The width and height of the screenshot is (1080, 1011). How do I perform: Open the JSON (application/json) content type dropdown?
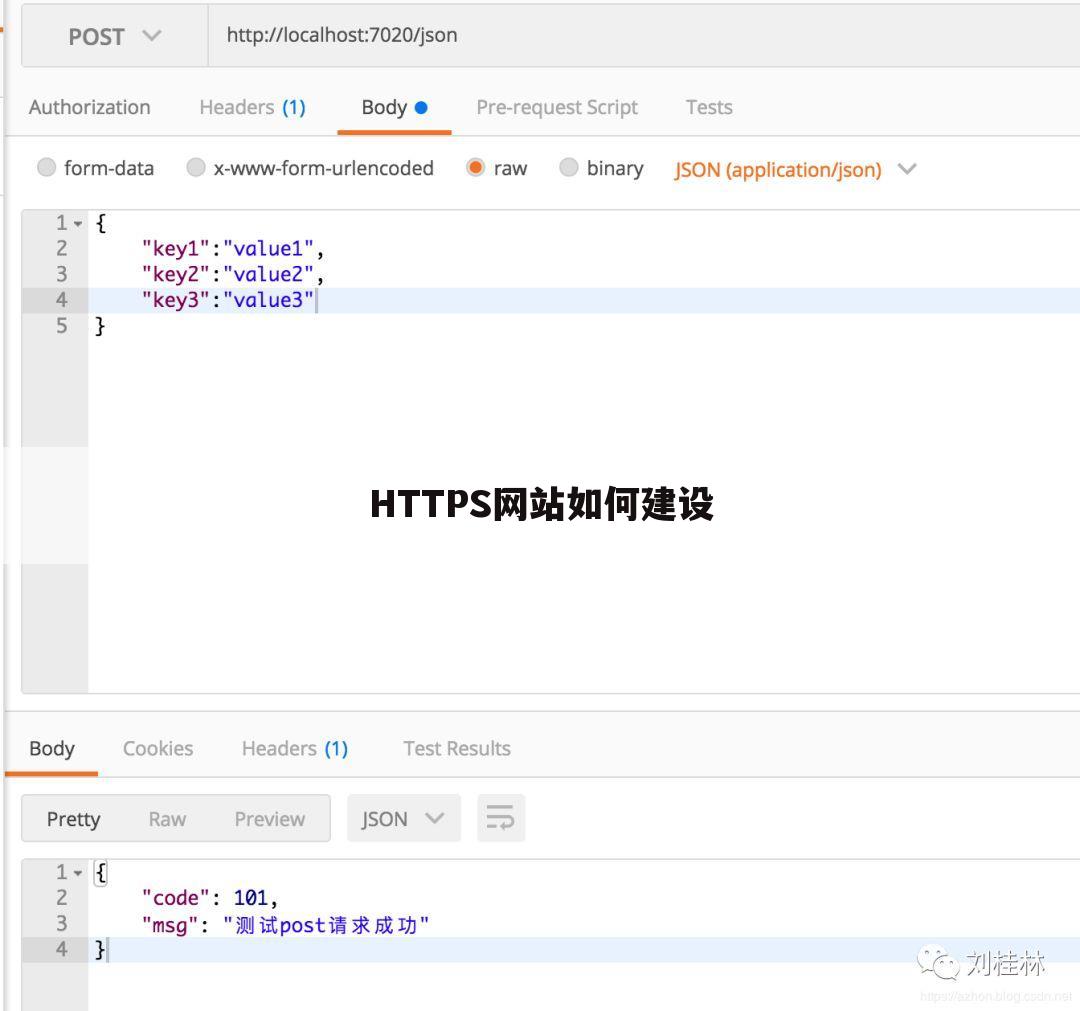click(x=795, y=169)
